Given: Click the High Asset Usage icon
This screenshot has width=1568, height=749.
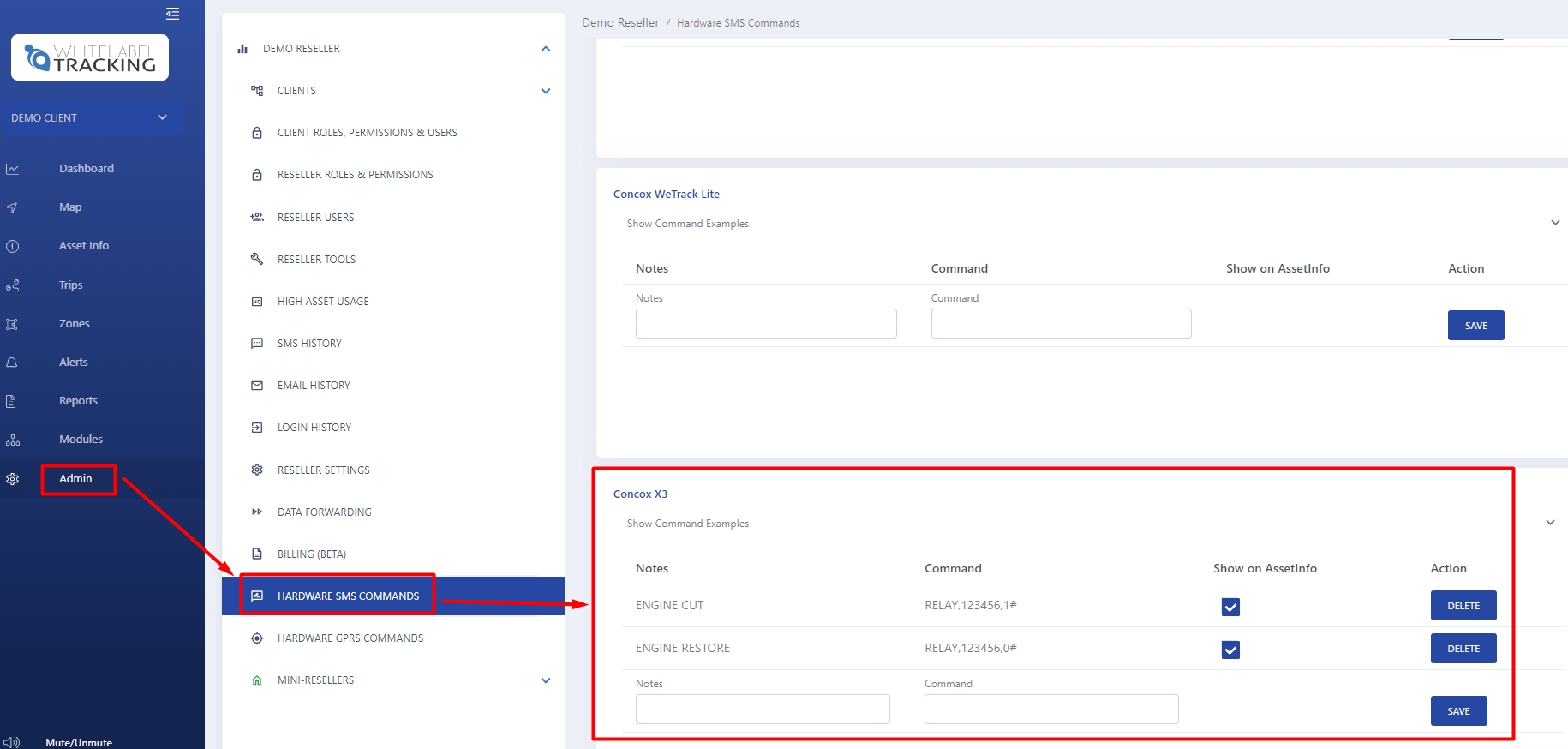Looking at the screenshot, I should (x=257, y=302).
